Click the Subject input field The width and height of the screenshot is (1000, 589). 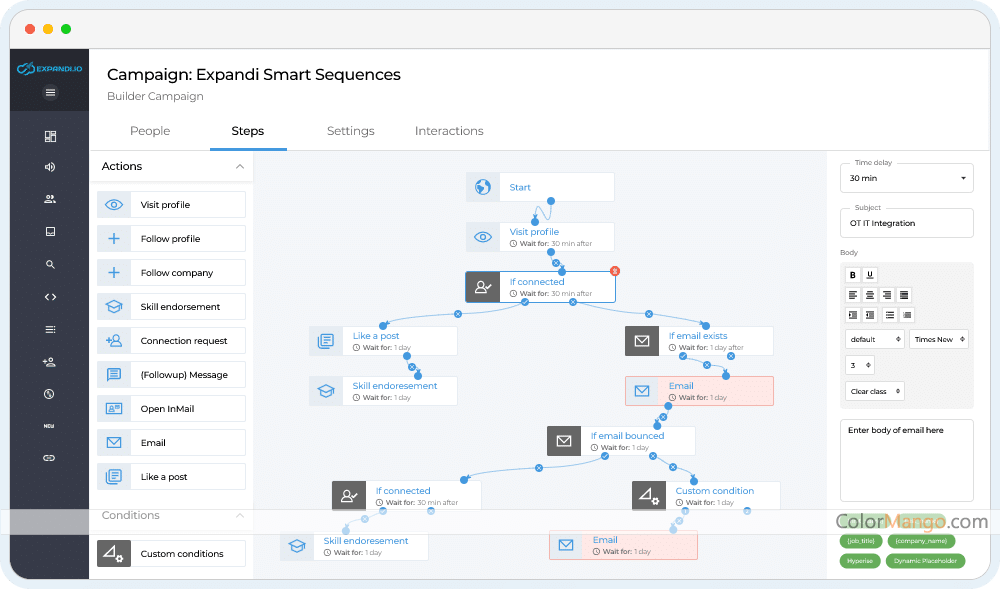coord(906,223)
